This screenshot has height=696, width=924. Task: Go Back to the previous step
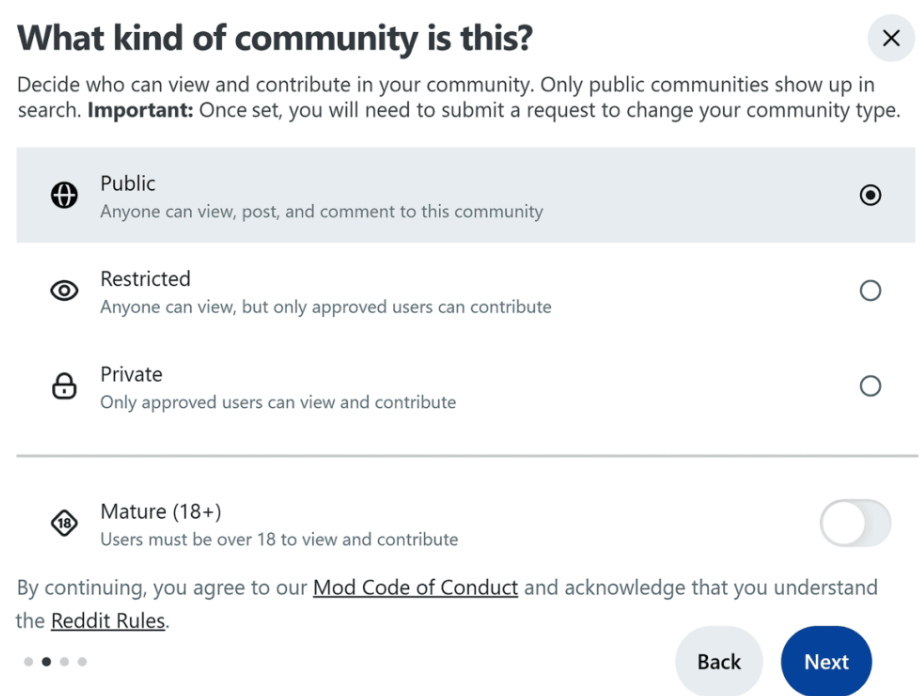point(718,662)
